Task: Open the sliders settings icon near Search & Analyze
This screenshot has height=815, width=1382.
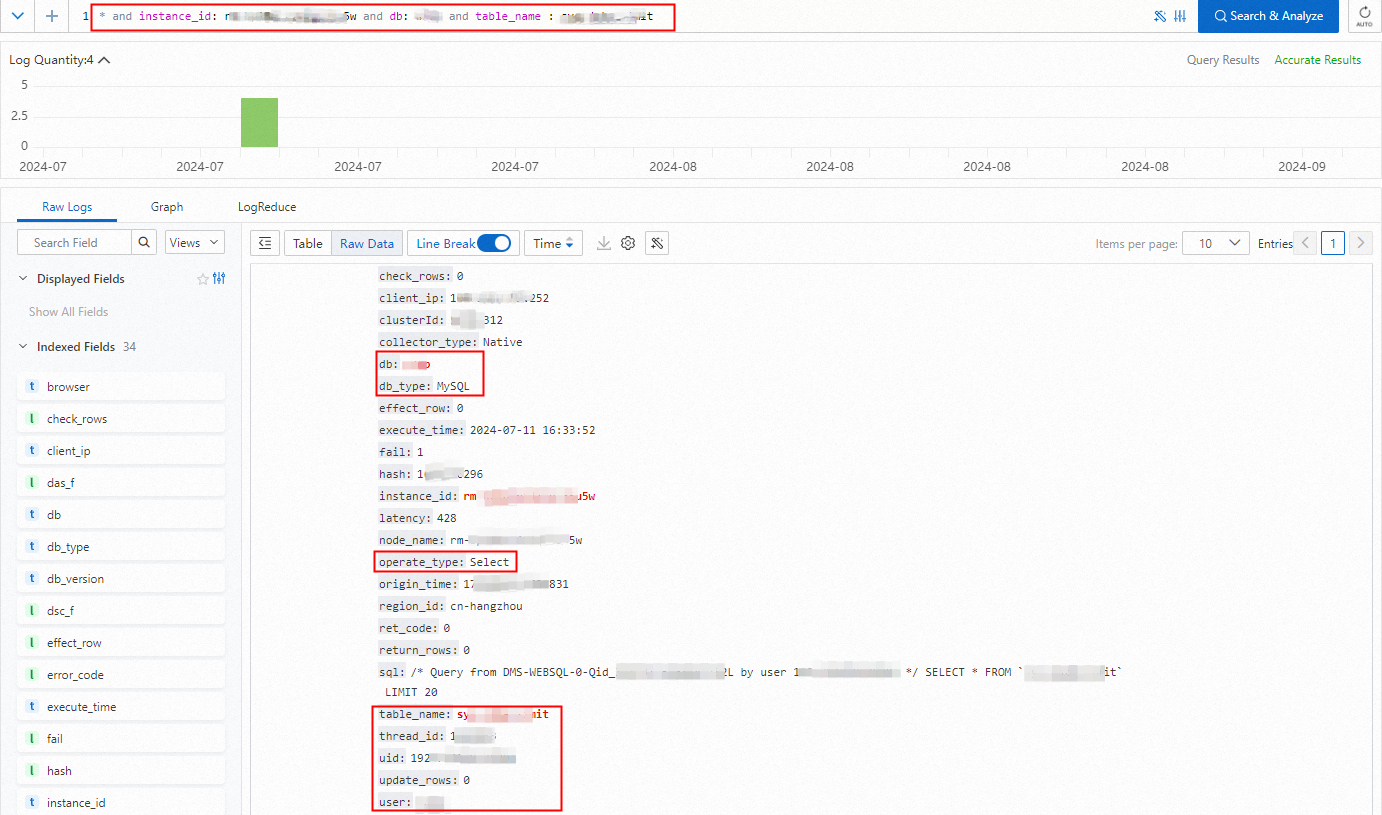Action: point(1180,16)
